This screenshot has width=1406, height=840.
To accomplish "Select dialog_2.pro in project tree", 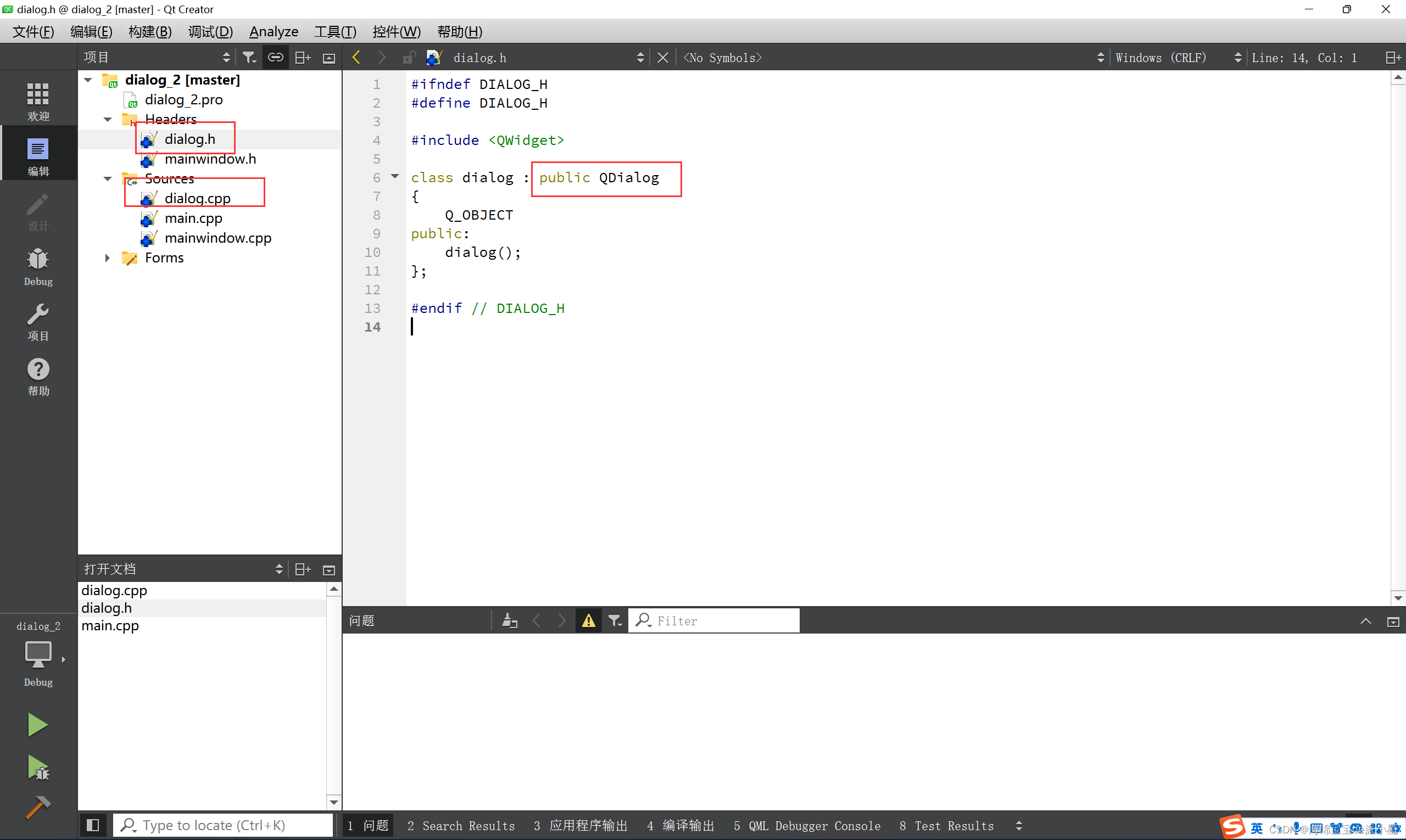I will (183, 99).
